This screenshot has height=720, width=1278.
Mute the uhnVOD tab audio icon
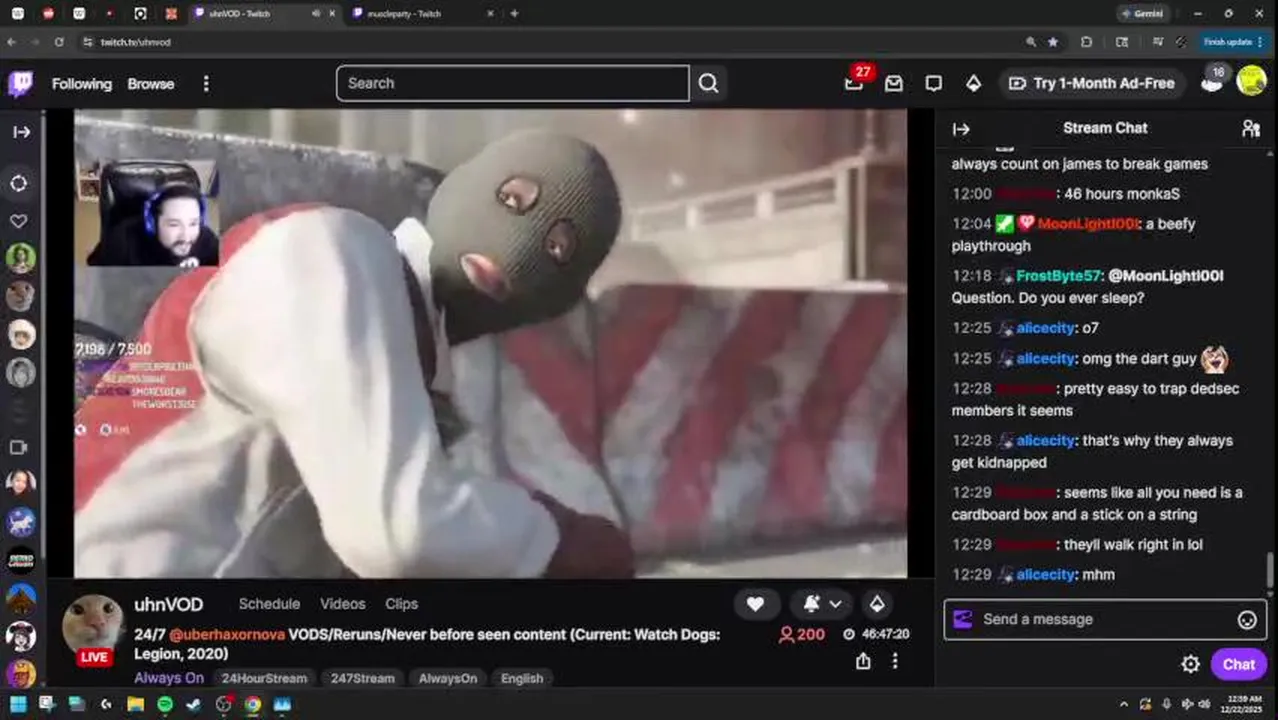(x=316, y=14)
